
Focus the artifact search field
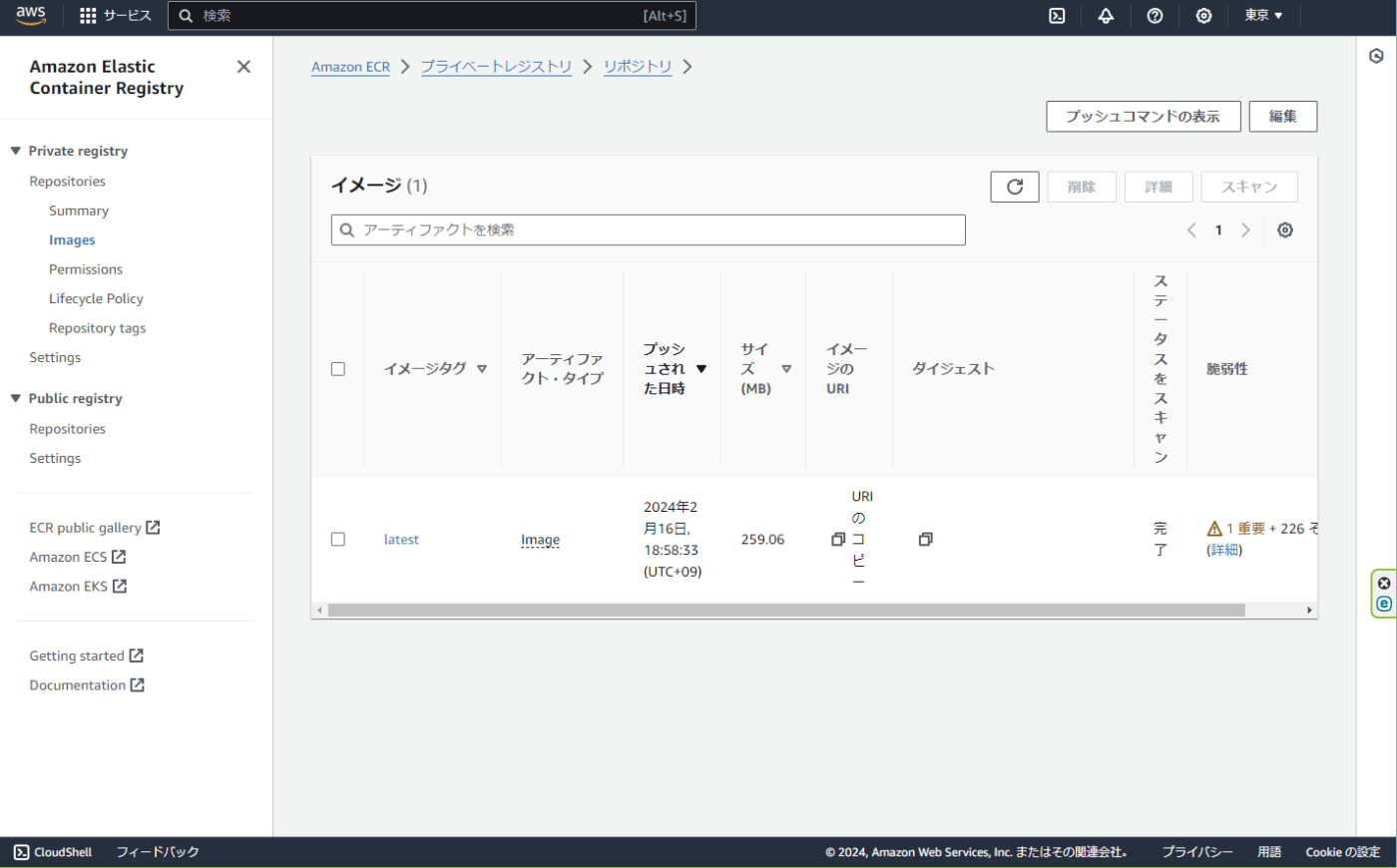tap(649, 230)
